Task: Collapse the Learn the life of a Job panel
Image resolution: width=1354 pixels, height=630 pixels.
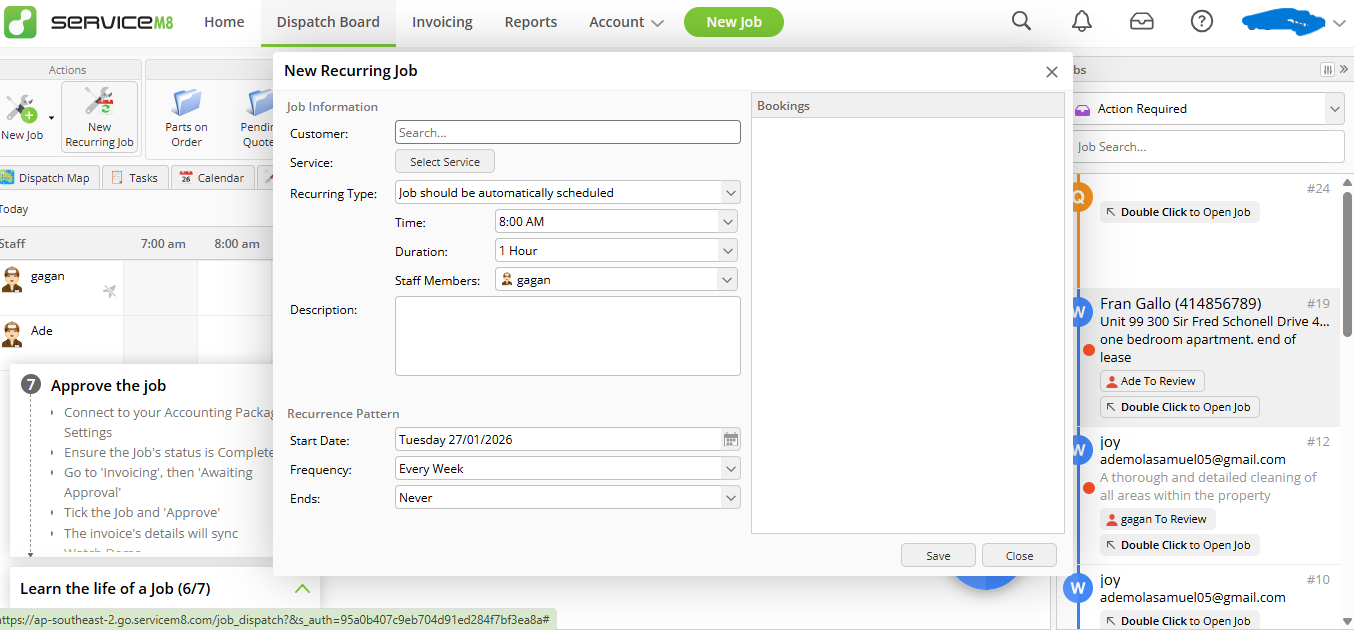Action: coord(302,589)
